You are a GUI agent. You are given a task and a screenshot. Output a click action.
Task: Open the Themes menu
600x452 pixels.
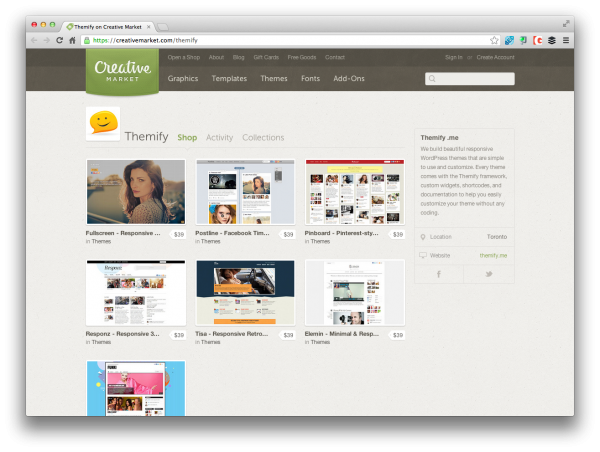[x=274, y=78]
